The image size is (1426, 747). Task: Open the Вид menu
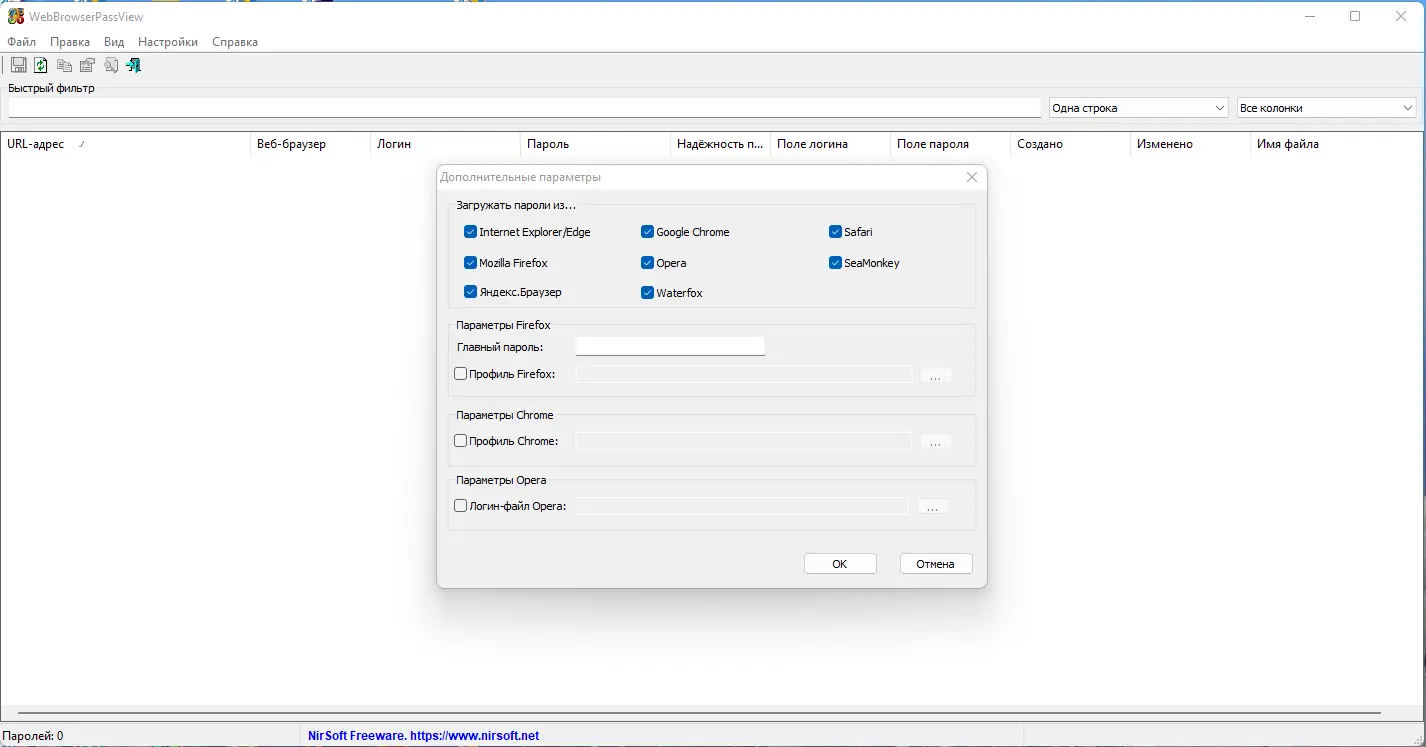114,42
